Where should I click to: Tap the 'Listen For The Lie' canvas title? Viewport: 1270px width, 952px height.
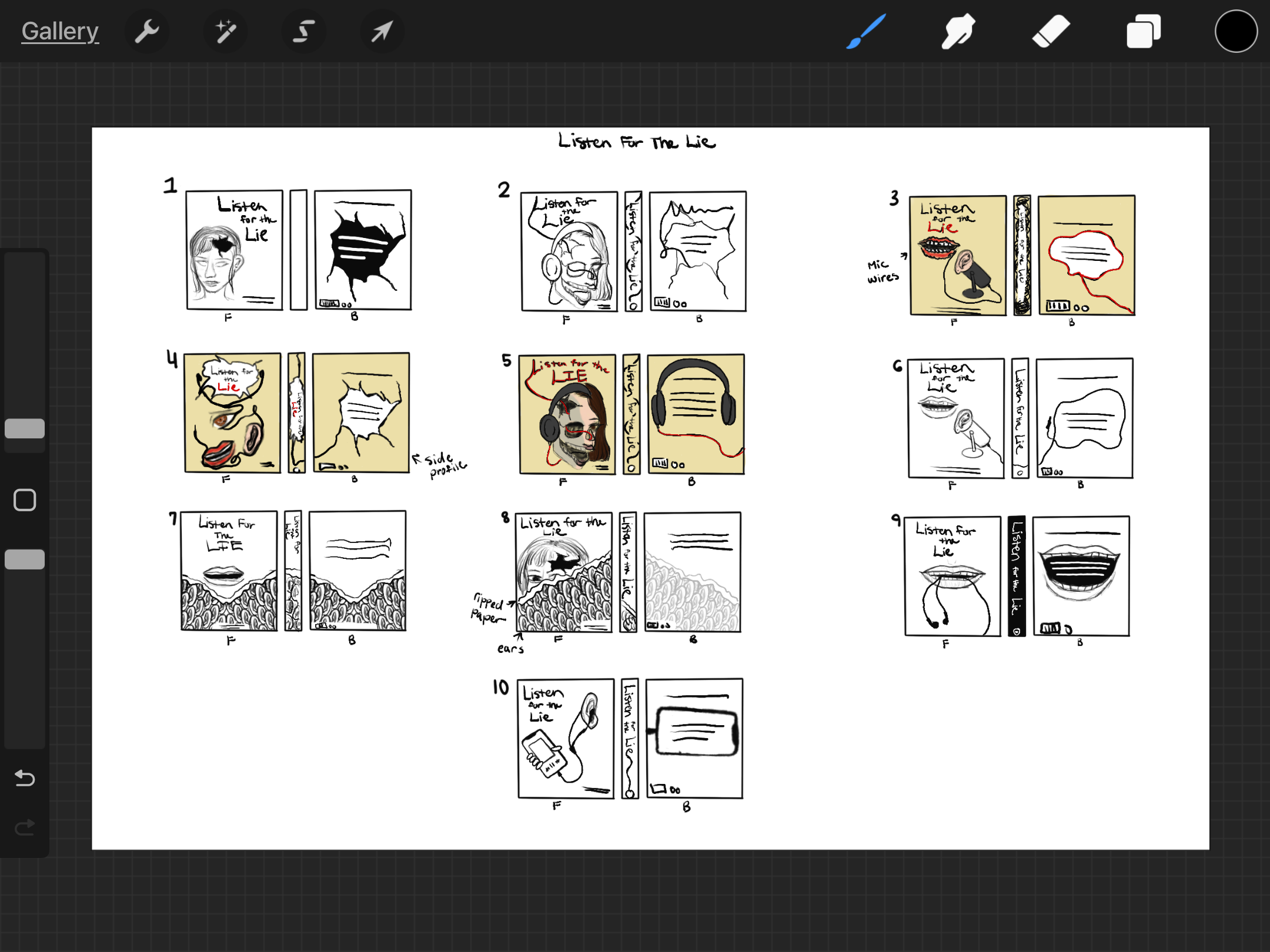point(636,142)
